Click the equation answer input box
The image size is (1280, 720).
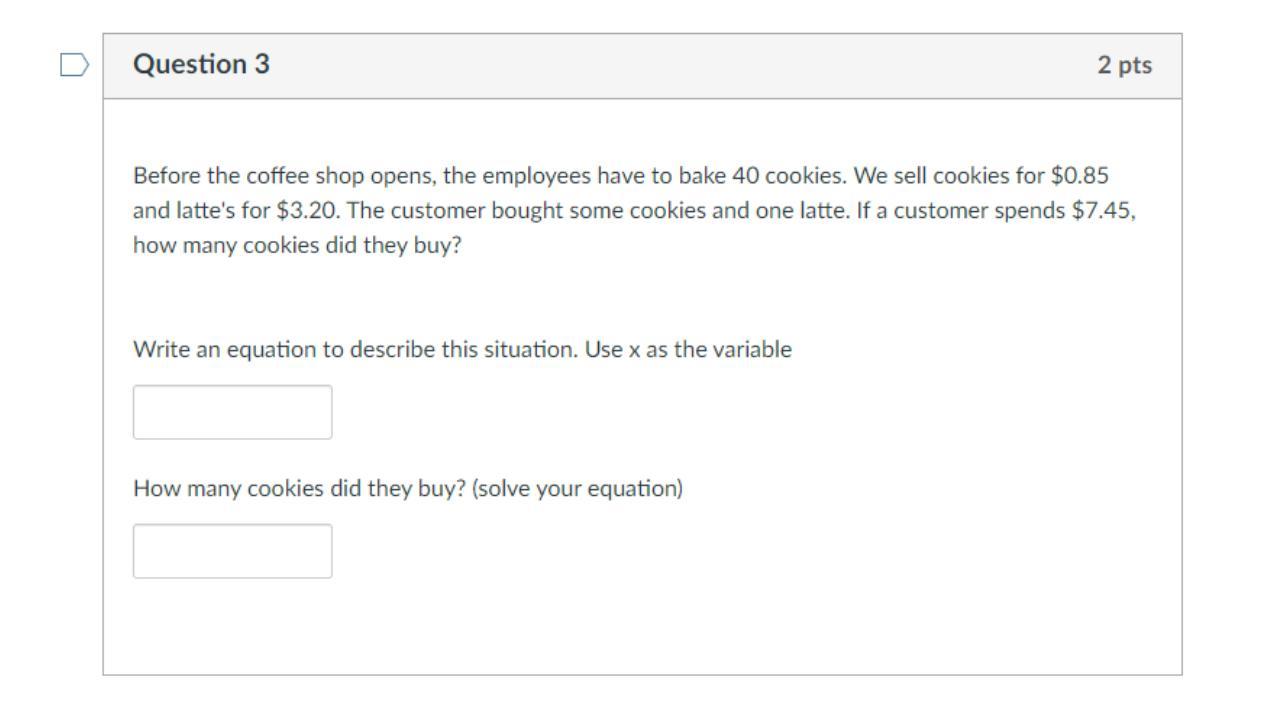pyautogui.click(x=232, y=412)
